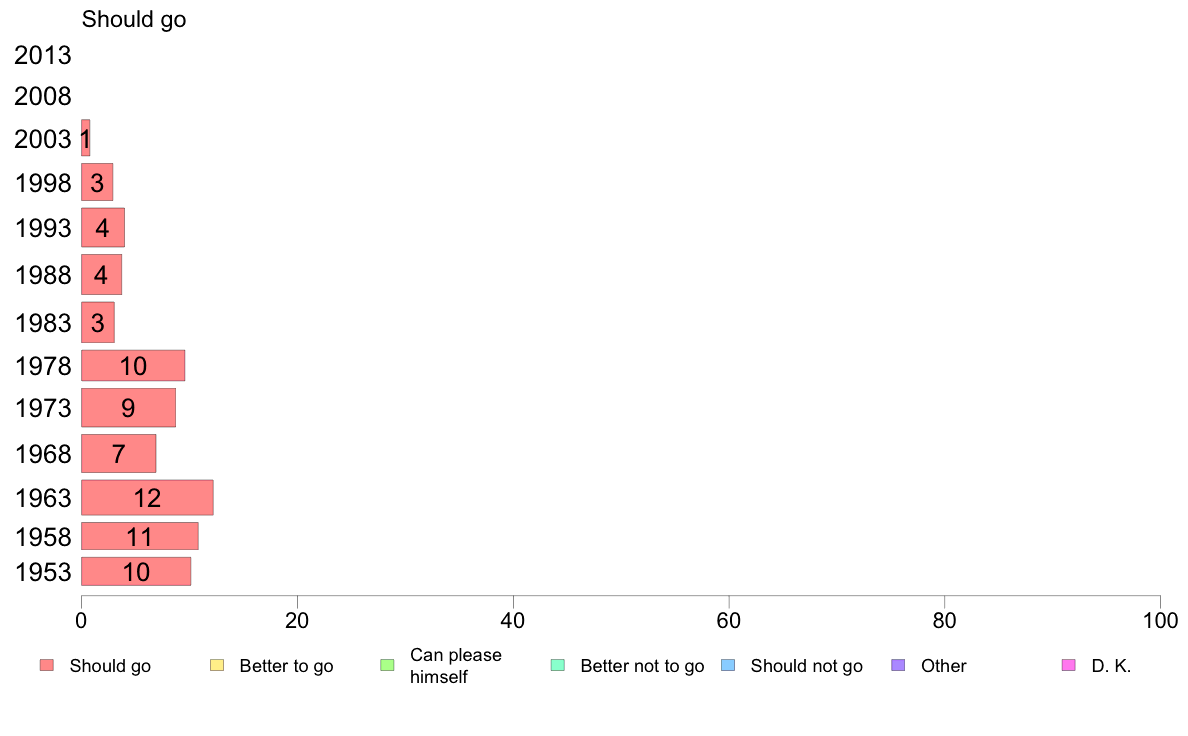Click the 100 tick on x-axis

pyautogui.click(x=1160, y=621)
